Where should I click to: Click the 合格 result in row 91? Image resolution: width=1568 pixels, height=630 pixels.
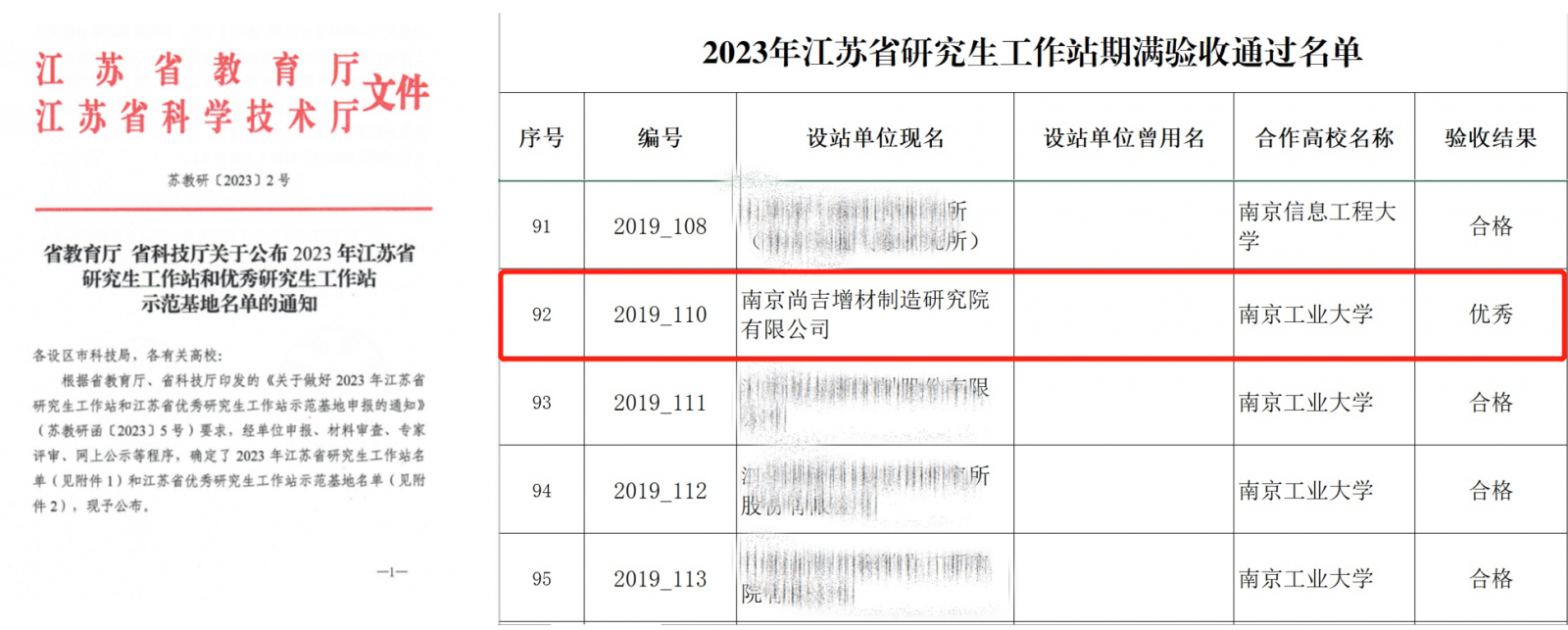click(1491, 226)
